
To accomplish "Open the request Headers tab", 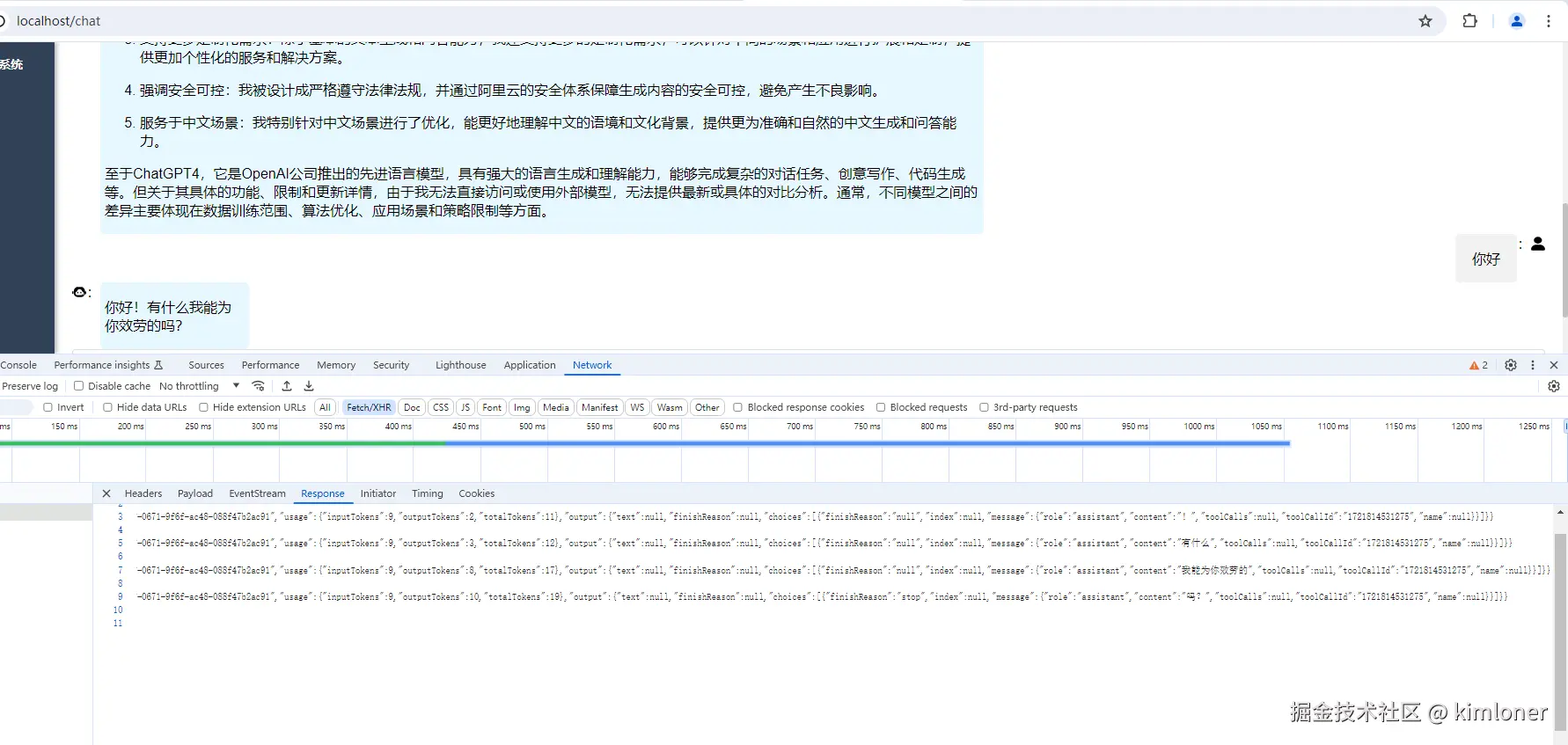I will tap(143, 493).
